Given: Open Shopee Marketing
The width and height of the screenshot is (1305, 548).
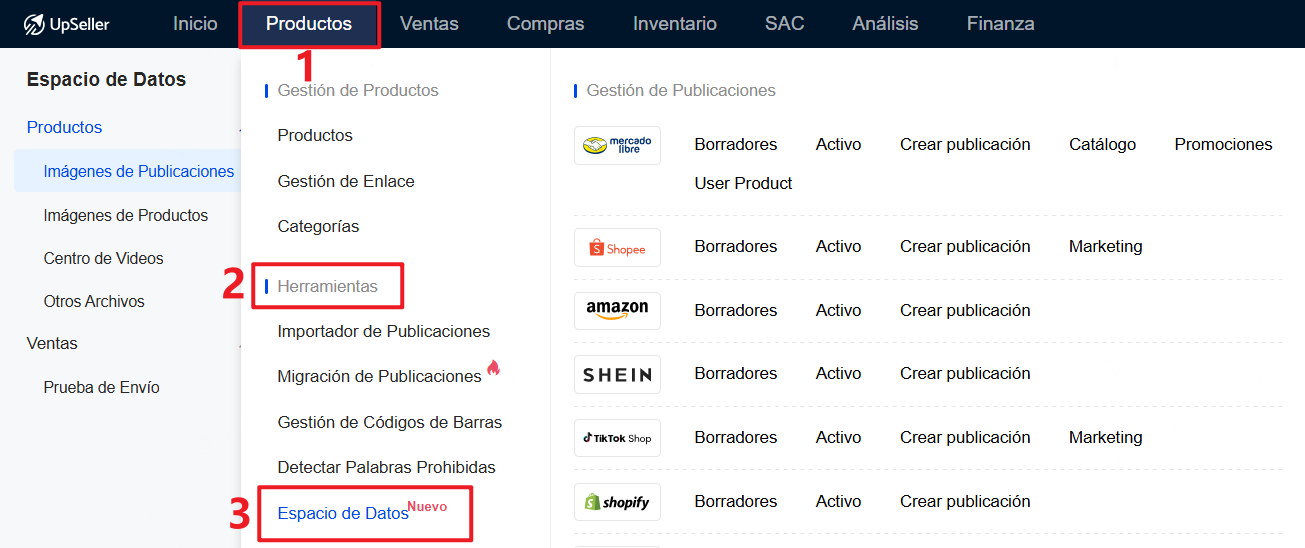Looking at the screenshot, I should (x=1105, y=246).
